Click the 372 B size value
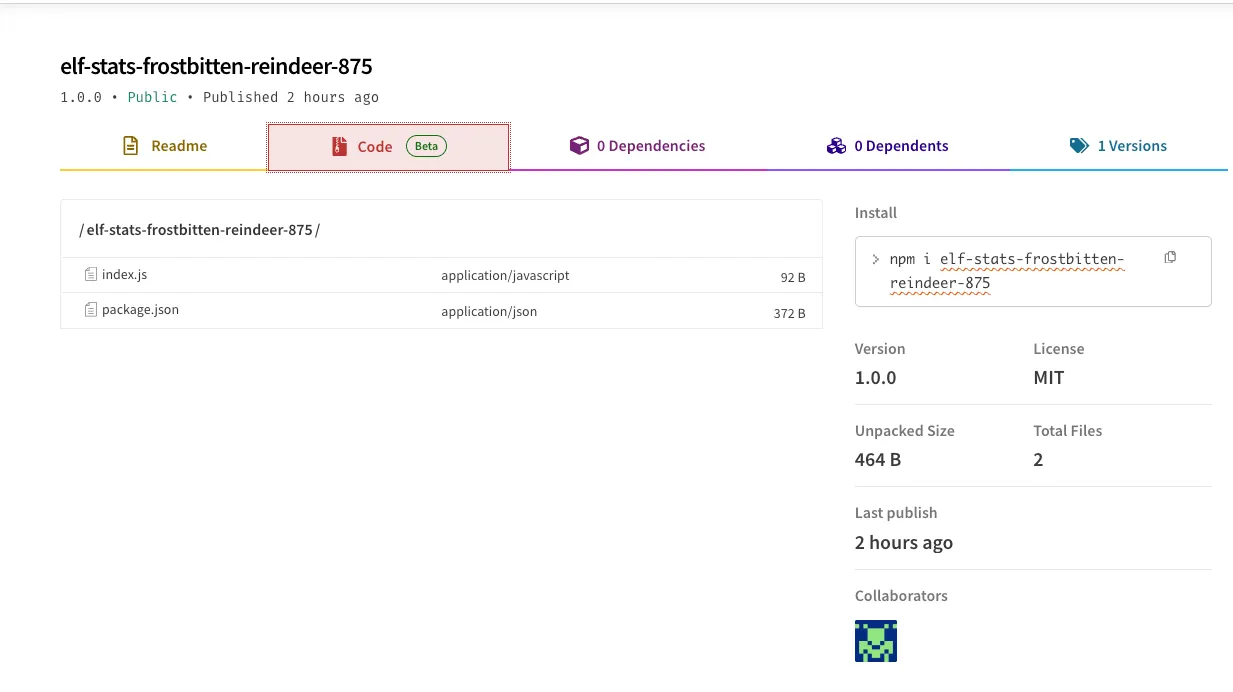 [789, 313]
